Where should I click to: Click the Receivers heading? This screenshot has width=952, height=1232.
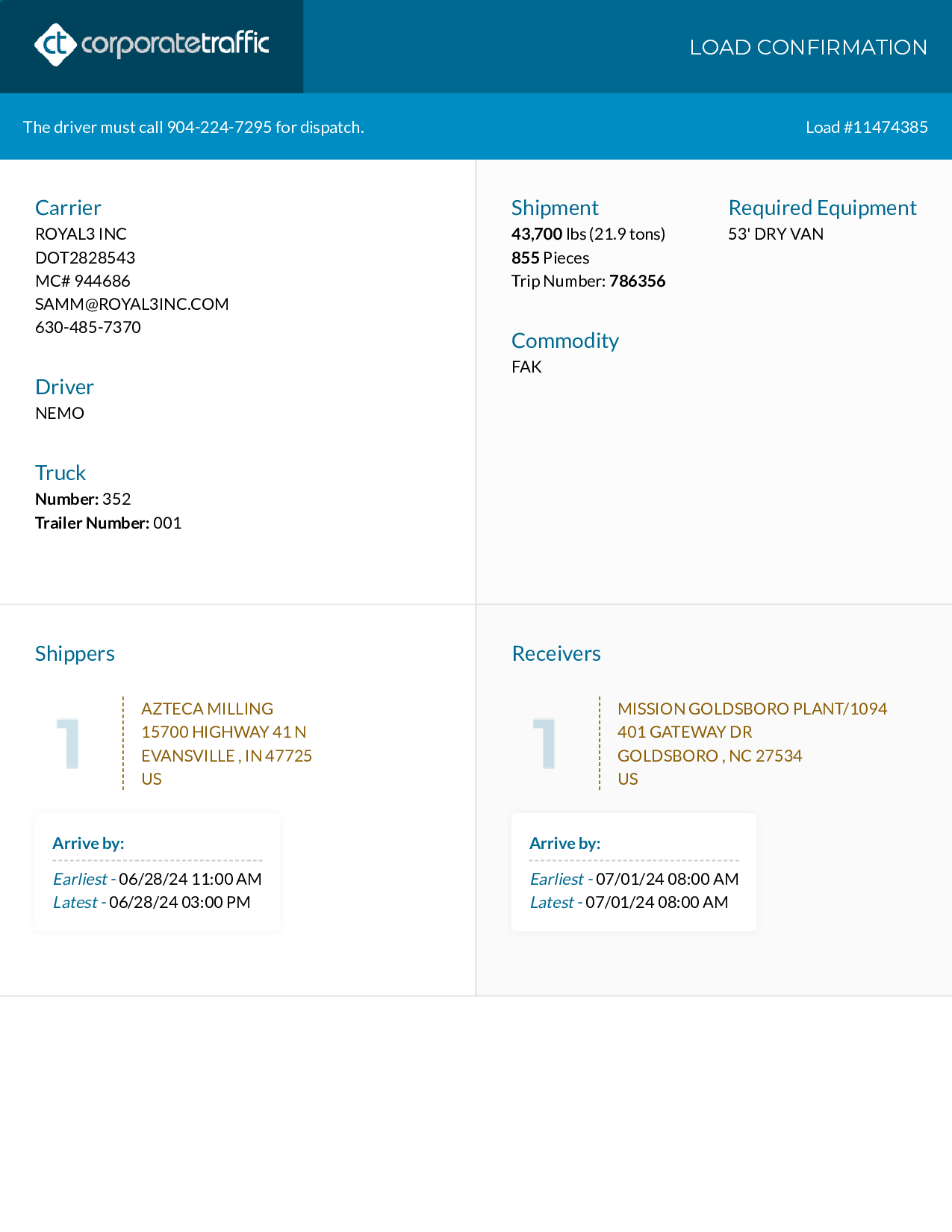556,653
